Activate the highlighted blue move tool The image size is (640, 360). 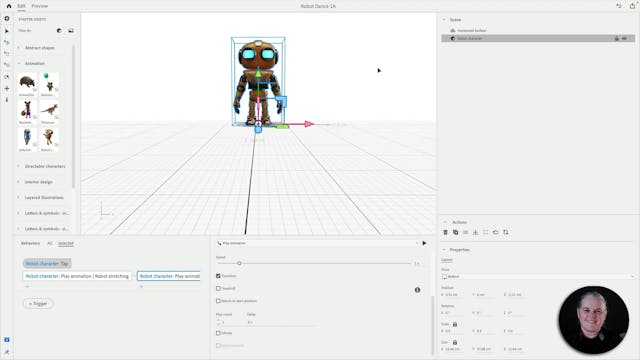click(x=7, y=42)
